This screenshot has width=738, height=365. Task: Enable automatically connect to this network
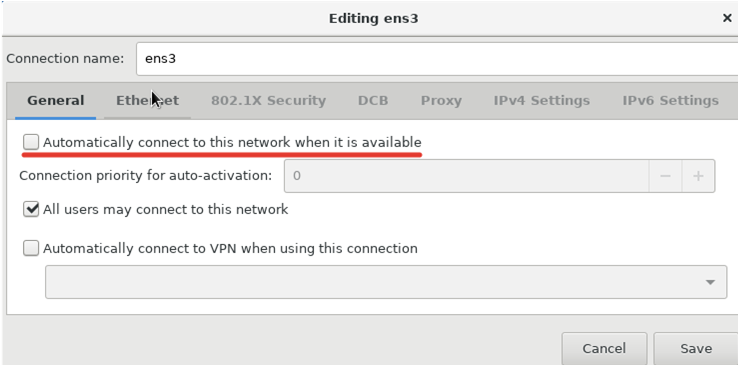coord(31,142)
